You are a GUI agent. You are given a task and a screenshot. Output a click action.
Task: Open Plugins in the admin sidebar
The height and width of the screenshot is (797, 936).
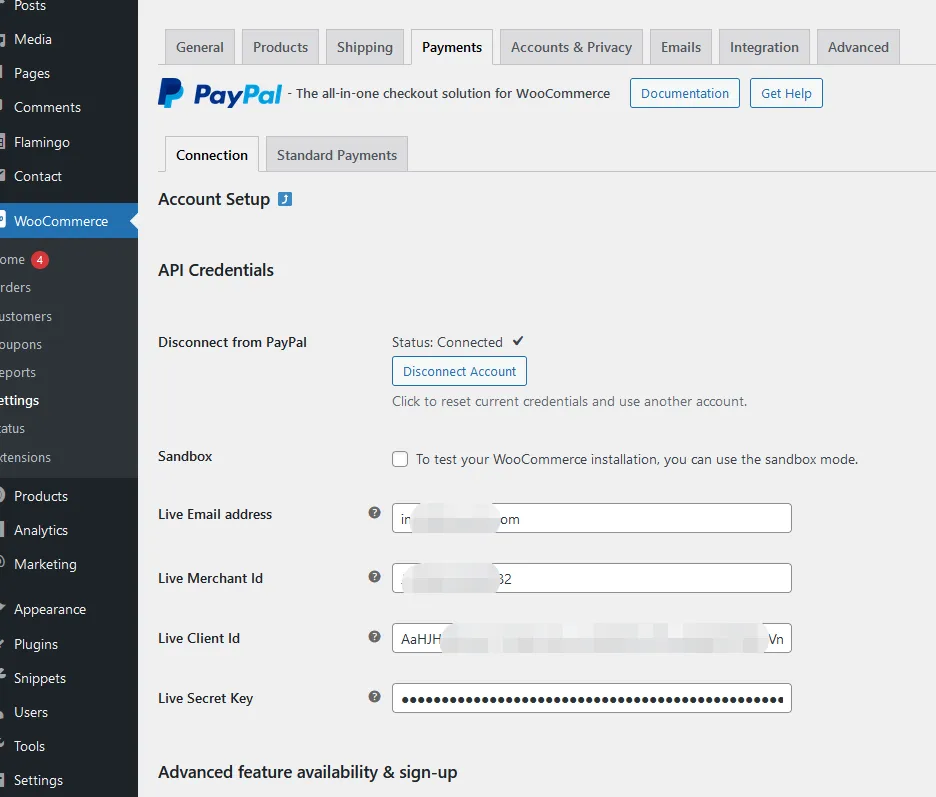(x=36, y=644)
